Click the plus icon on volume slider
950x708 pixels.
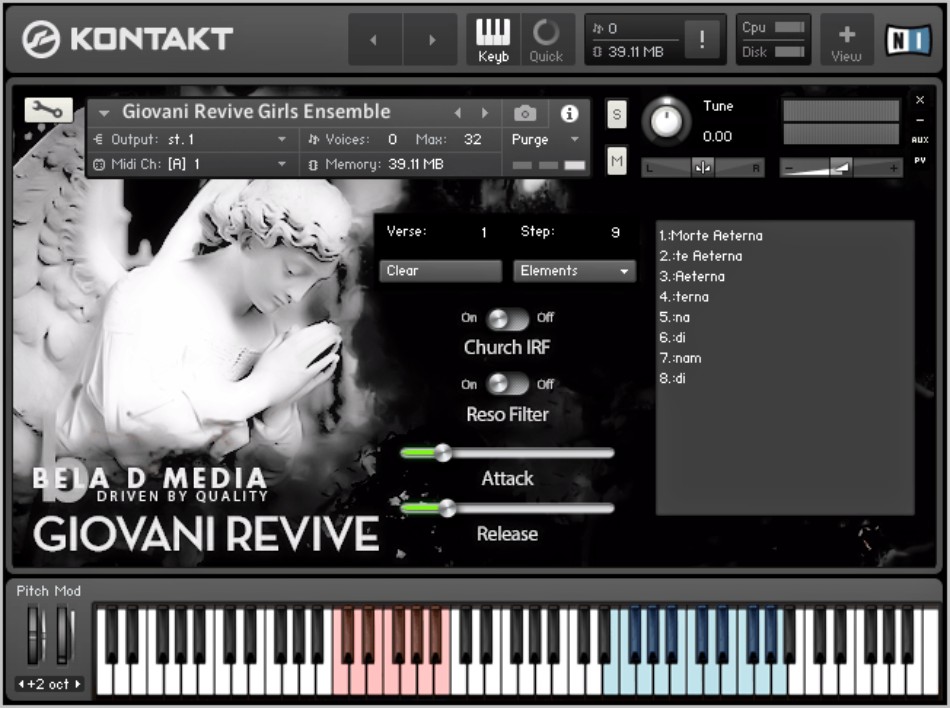[x=894, y=168]
